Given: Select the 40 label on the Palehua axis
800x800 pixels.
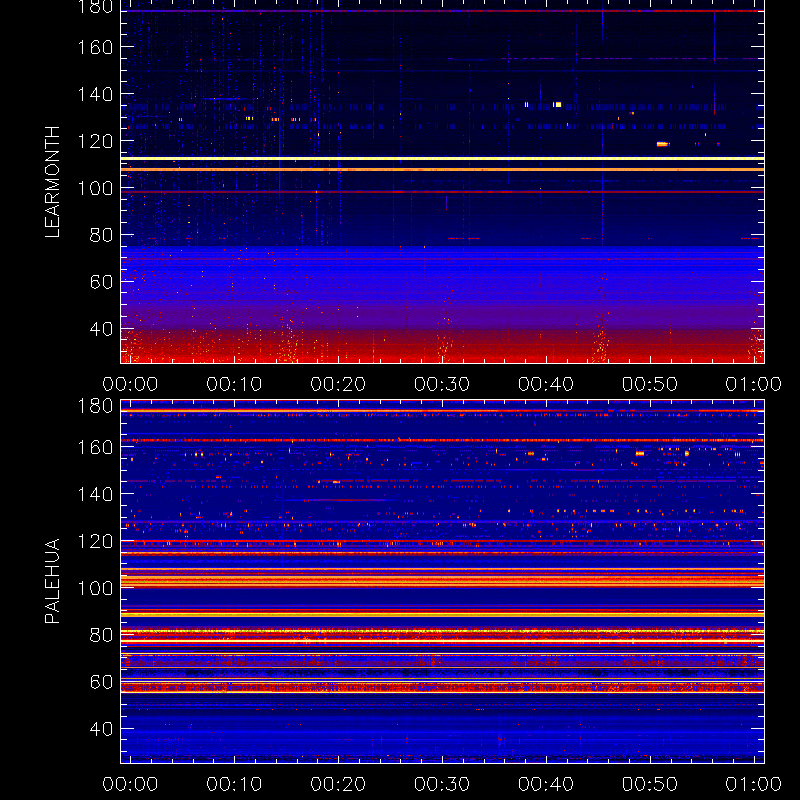Looking at the screenshot, I should 101,729.
